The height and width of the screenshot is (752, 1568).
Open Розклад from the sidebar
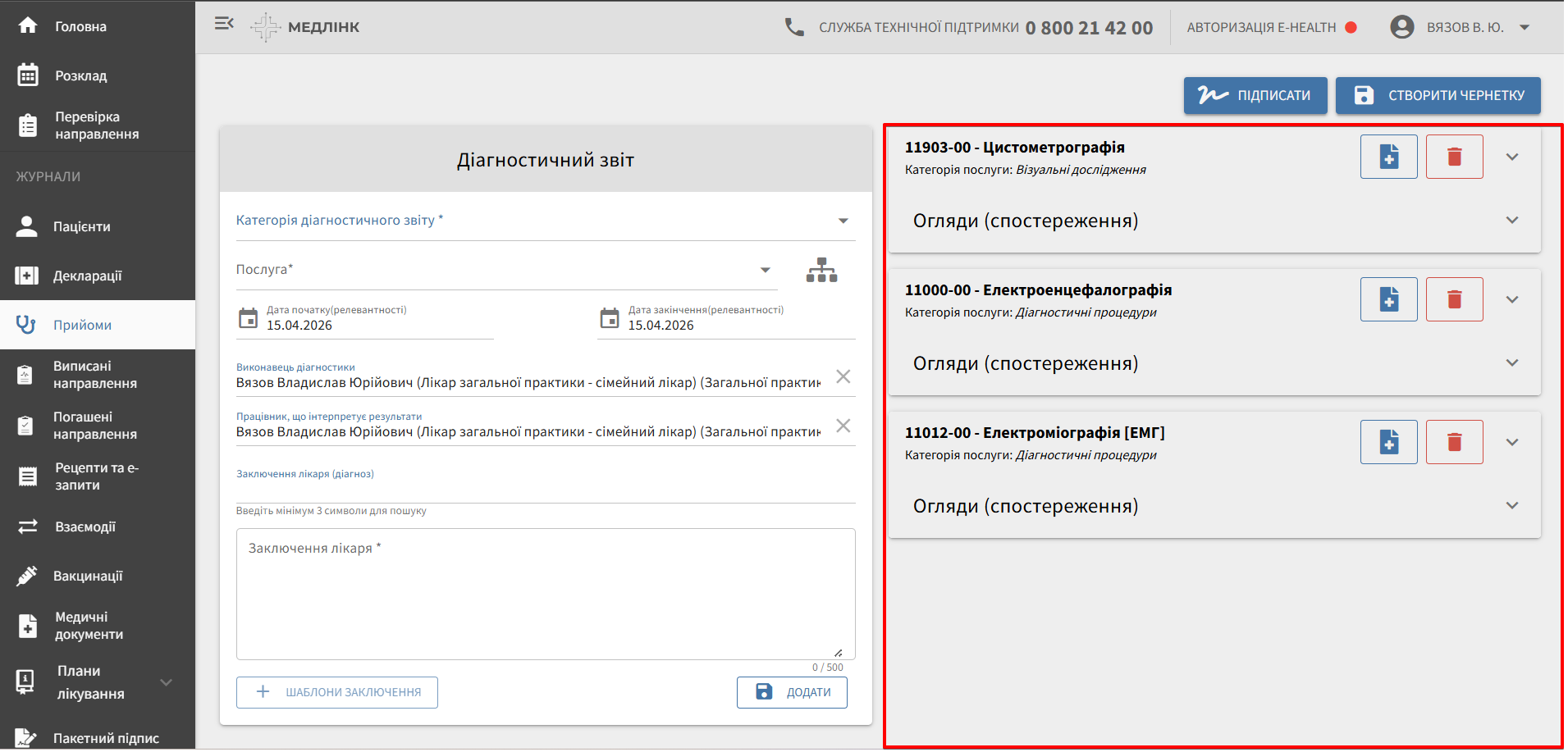coord(80,75)
